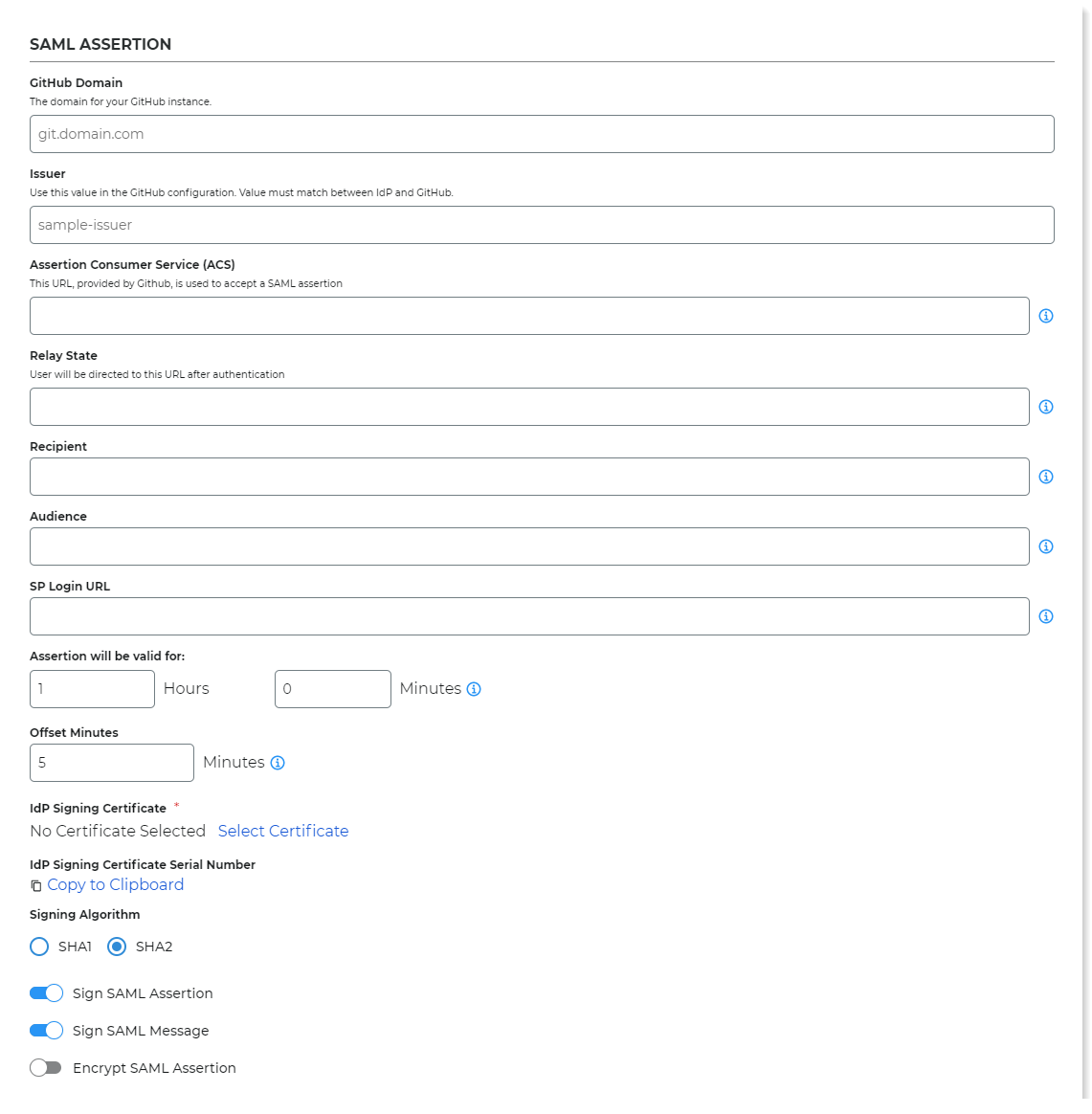The height and width of the screenshot is (1114, 1092).
Task: Select the SHA2 radio button
Action: 116,946
